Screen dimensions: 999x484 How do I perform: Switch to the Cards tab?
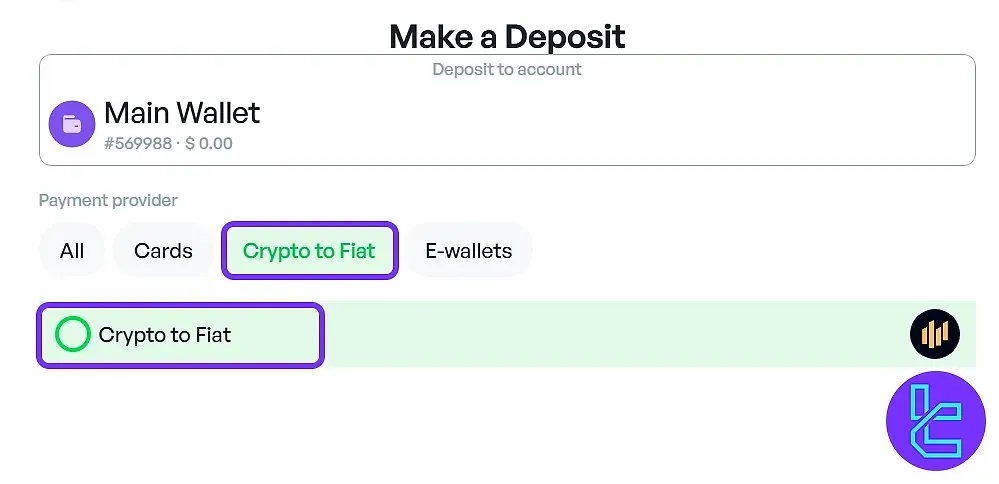click(163, 250)
